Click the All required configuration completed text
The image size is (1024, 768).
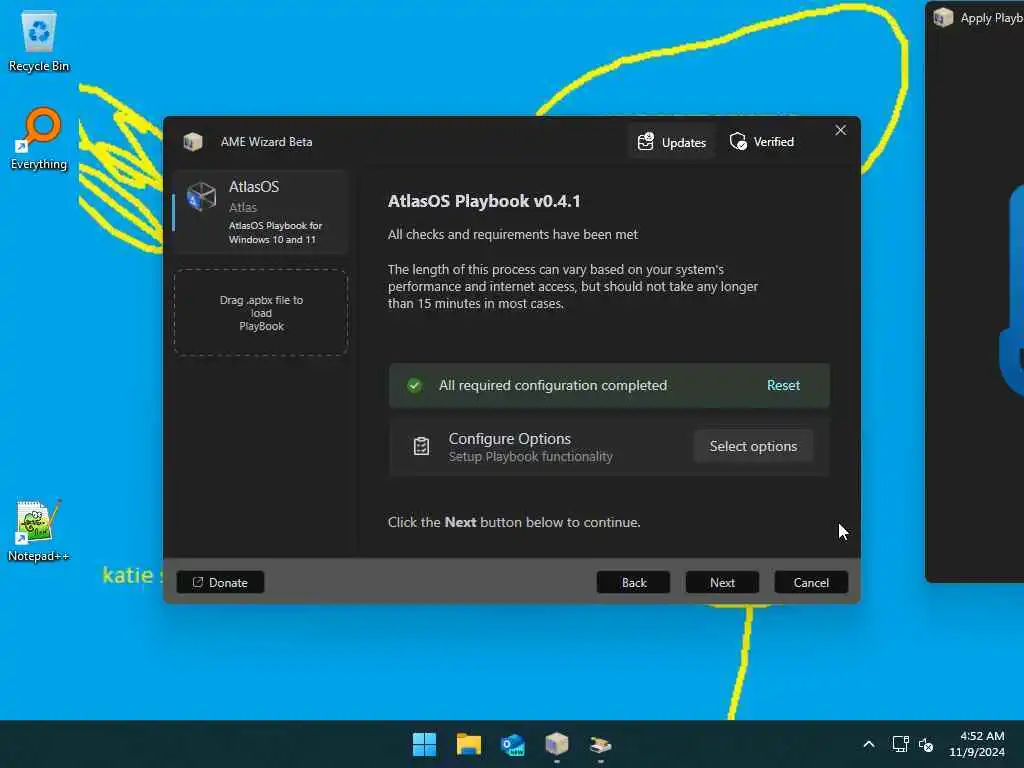[553, 385]
